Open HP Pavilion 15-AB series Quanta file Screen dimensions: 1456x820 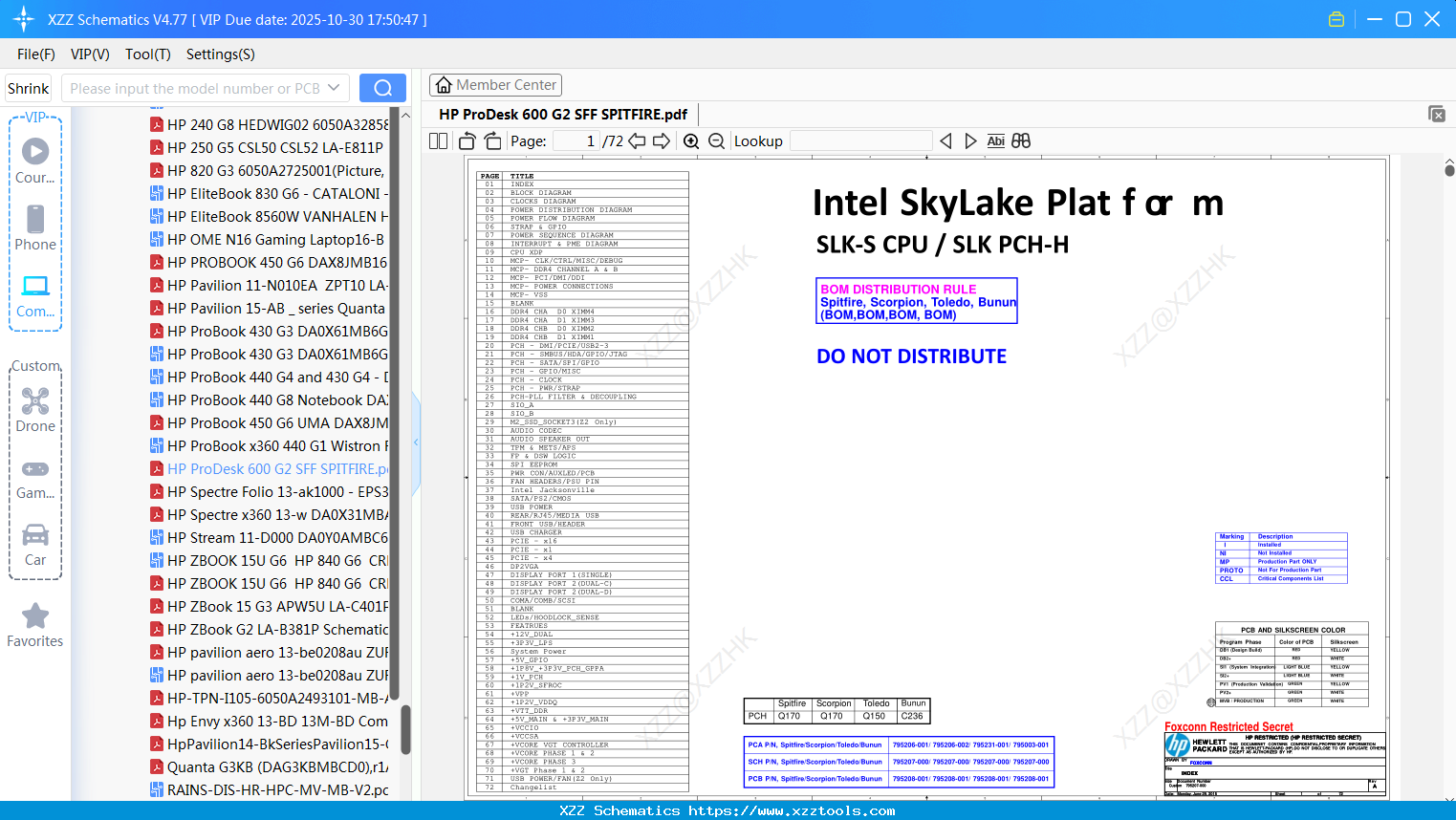268,308
